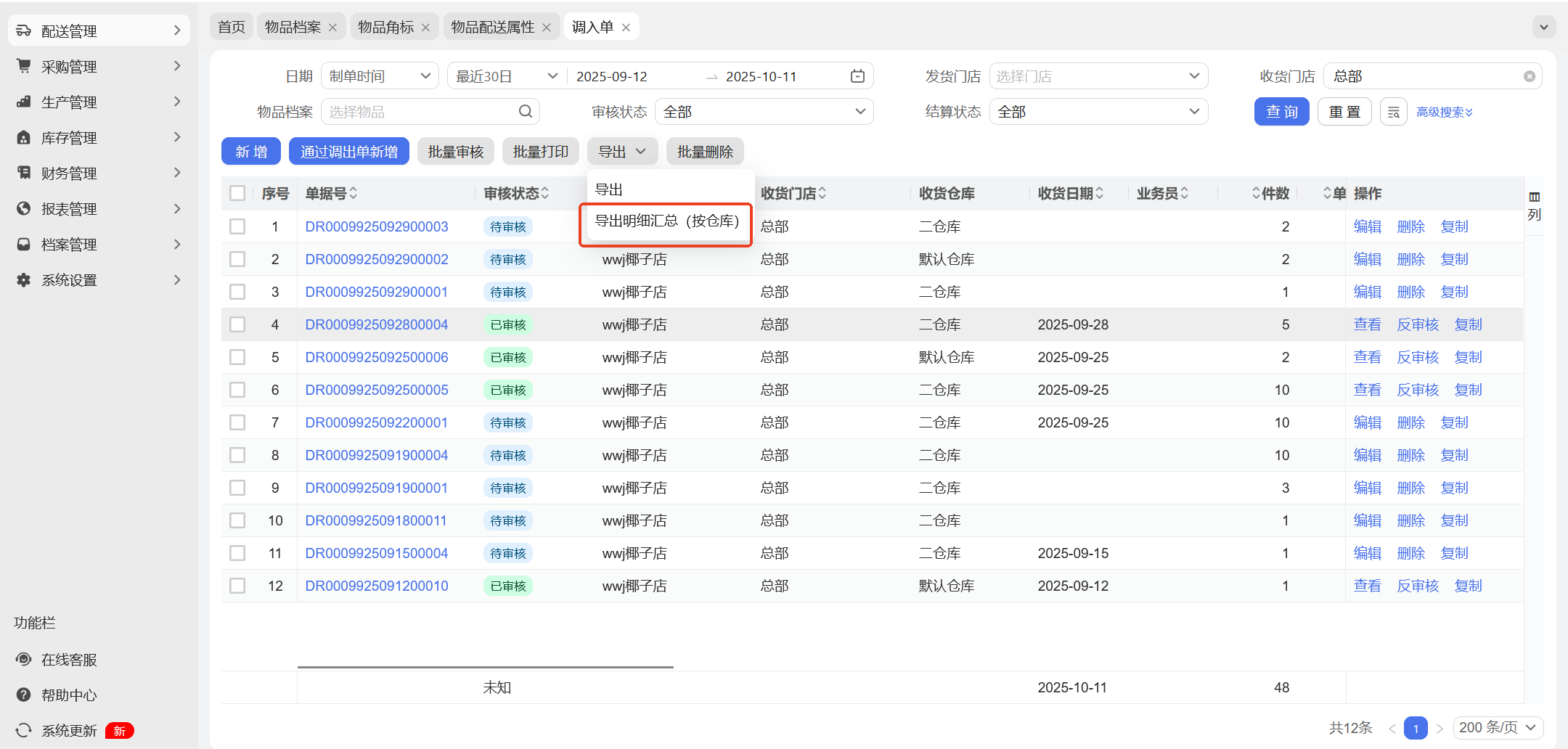1568x749 pixels.
Task: Choose 导出明细汇总 (按仓库) from export menu
Action: [666, 221]
